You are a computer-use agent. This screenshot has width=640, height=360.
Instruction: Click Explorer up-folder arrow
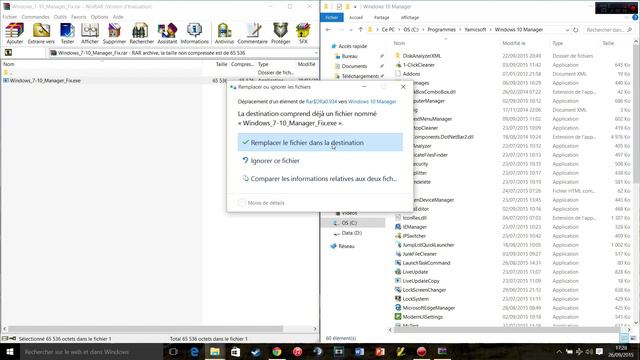(x=360, y=30)
